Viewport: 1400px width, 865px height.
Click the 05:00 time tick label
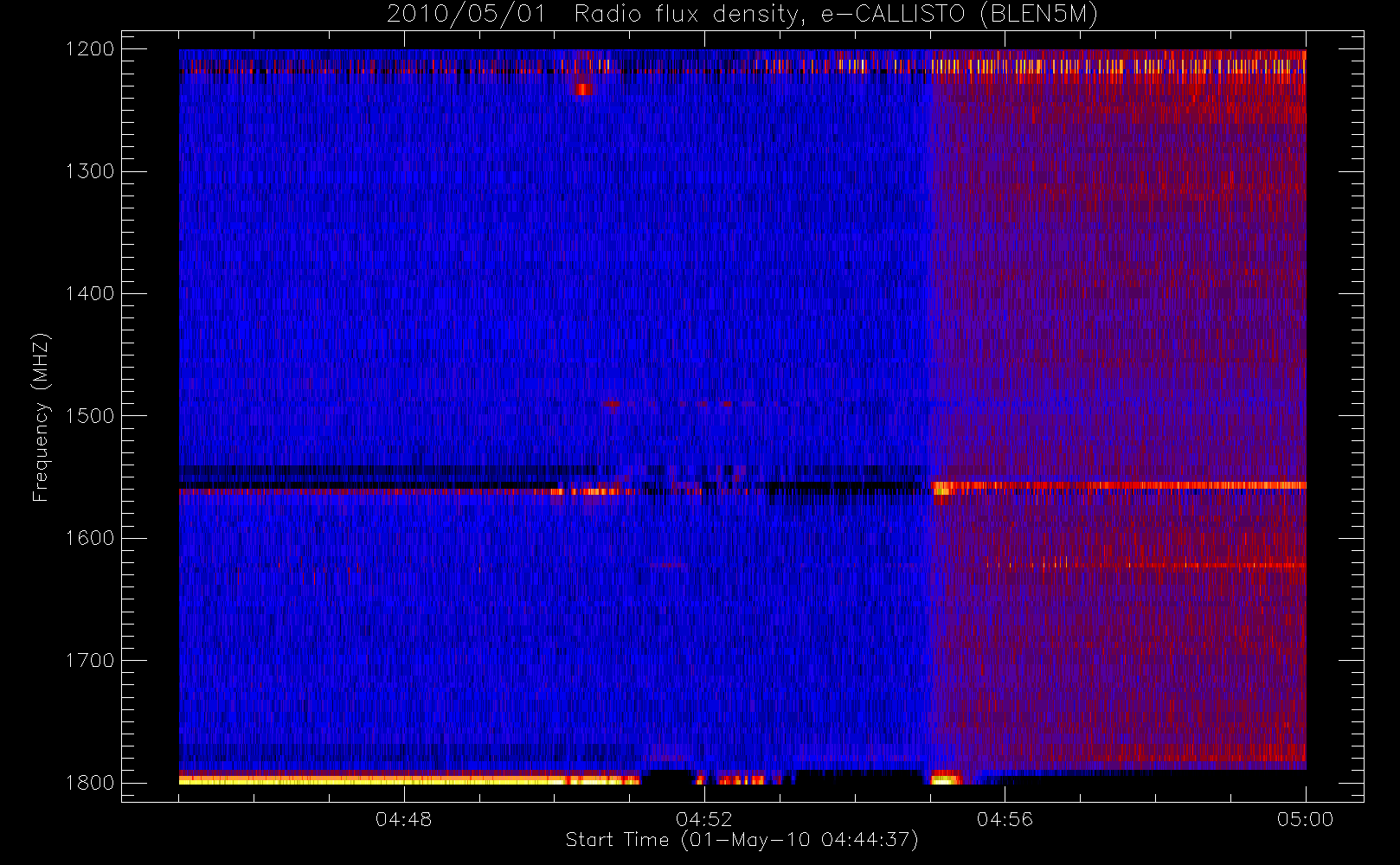click(1305, 819)
